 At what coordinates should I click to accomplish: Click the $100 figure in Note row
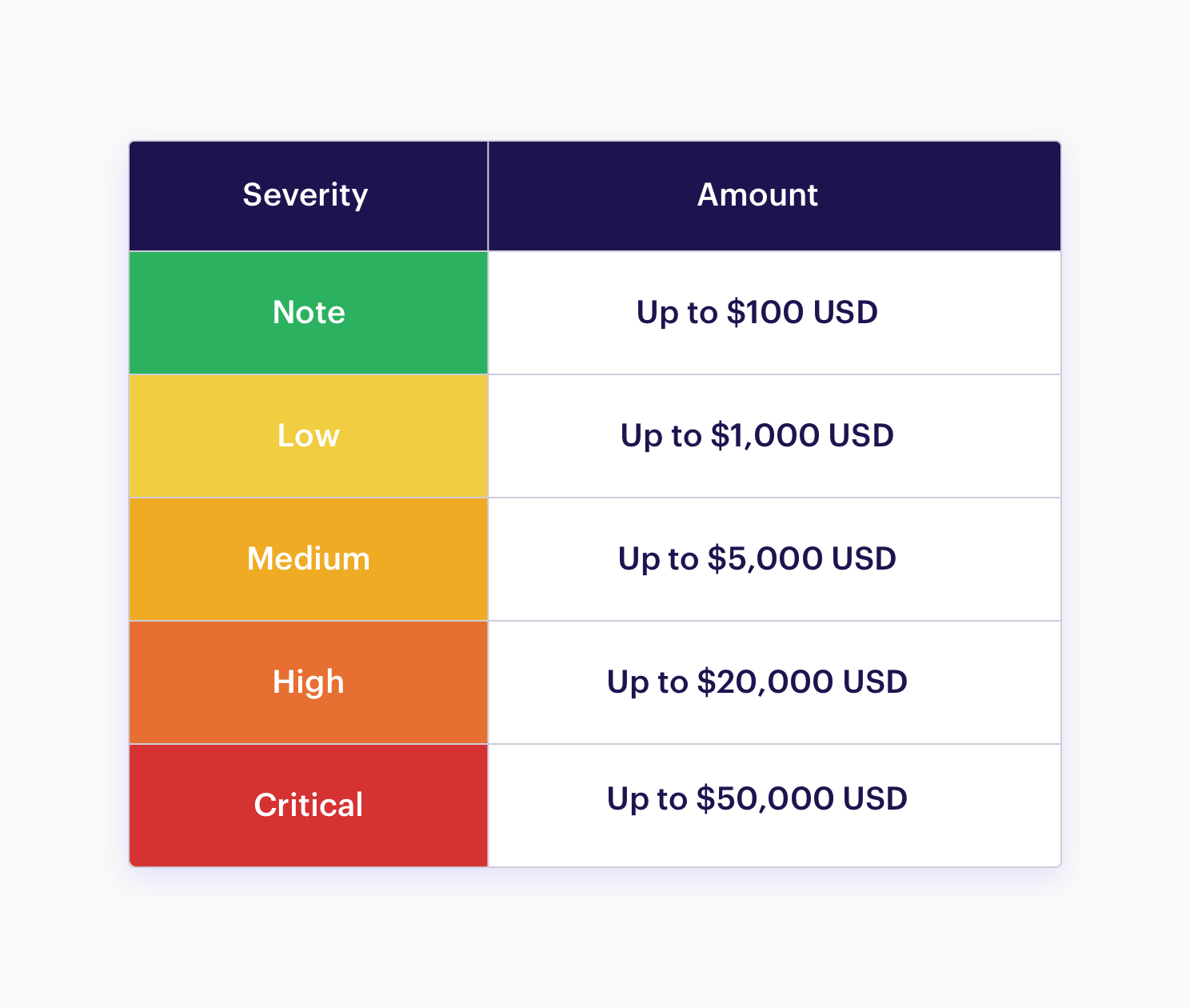pyautogui.click(x=765, y=312)
